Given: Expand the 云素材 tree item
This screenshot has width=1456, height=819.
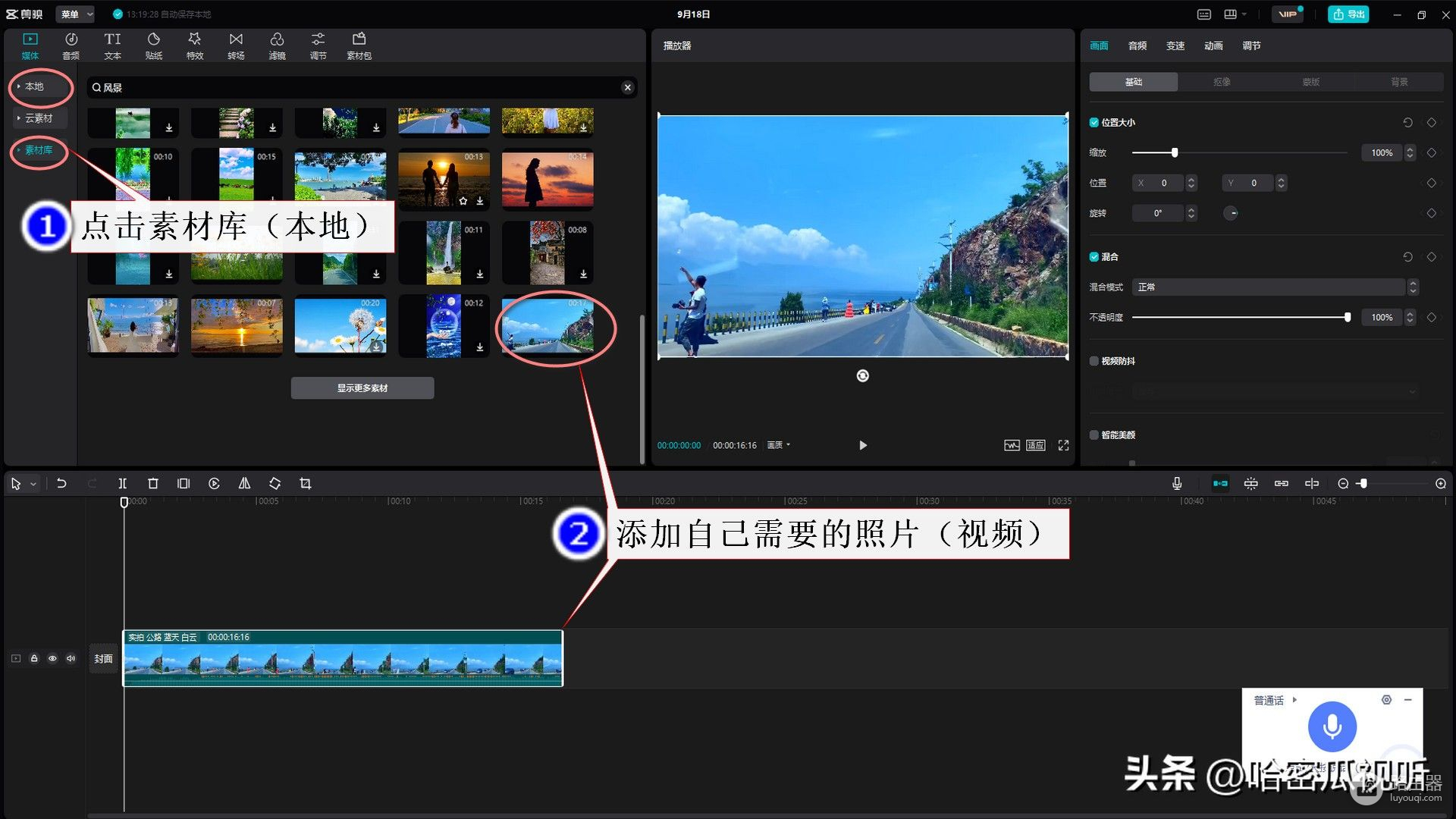Looking at the screenshot, I should tap(38, 118).
